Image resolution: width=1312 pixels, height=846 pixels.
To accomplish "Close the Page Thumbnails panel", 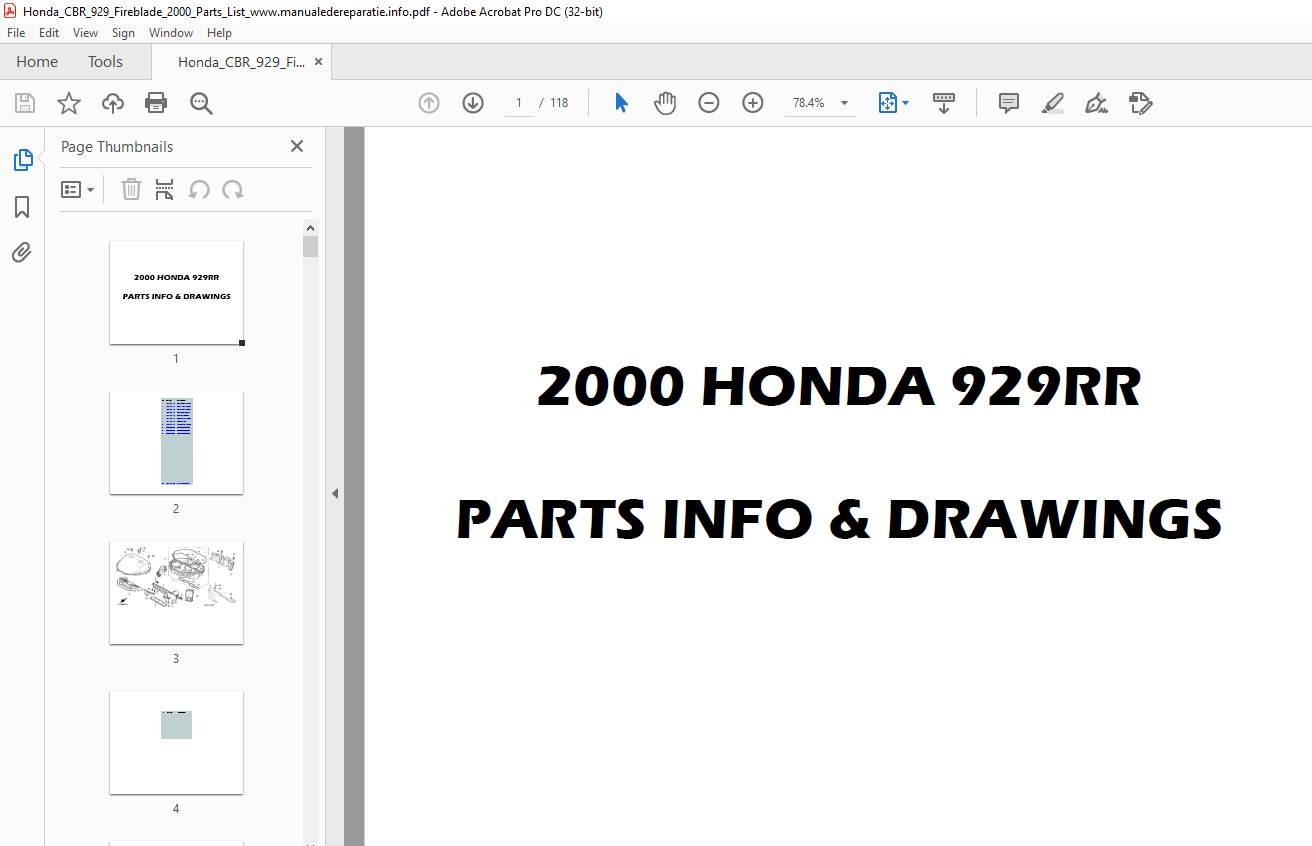I will tap(297, 146).
